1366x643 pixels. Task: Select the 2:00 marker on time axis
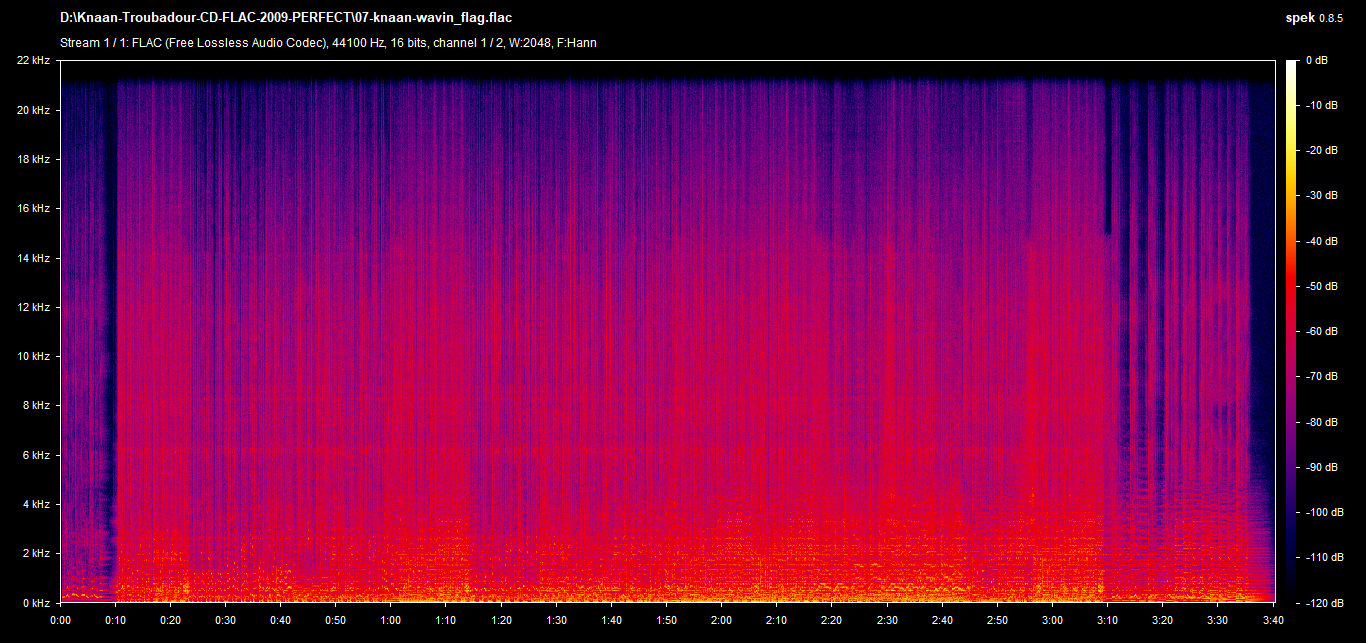(x=722, y=619)
